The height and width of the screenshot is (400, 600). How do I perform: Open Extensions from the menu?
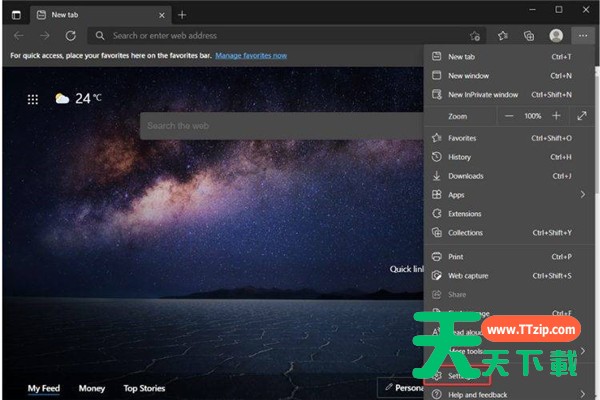(510, 214)
